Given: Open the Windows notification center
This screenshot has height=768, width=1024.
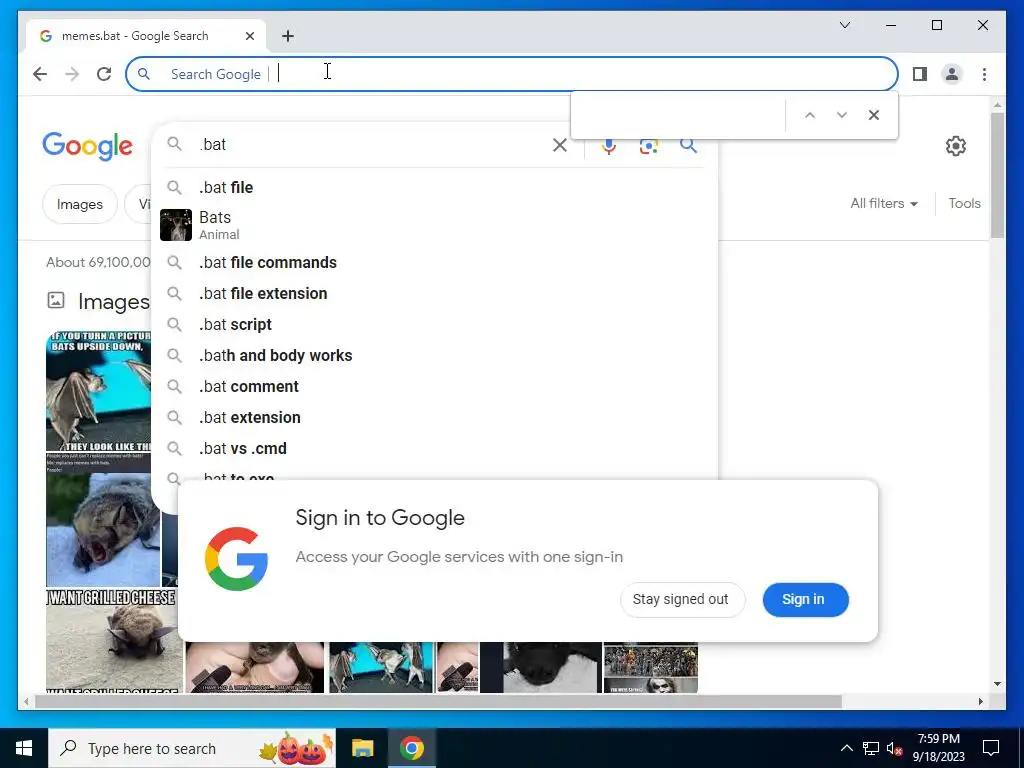Looking at the screenshot, I should point(991,748).
